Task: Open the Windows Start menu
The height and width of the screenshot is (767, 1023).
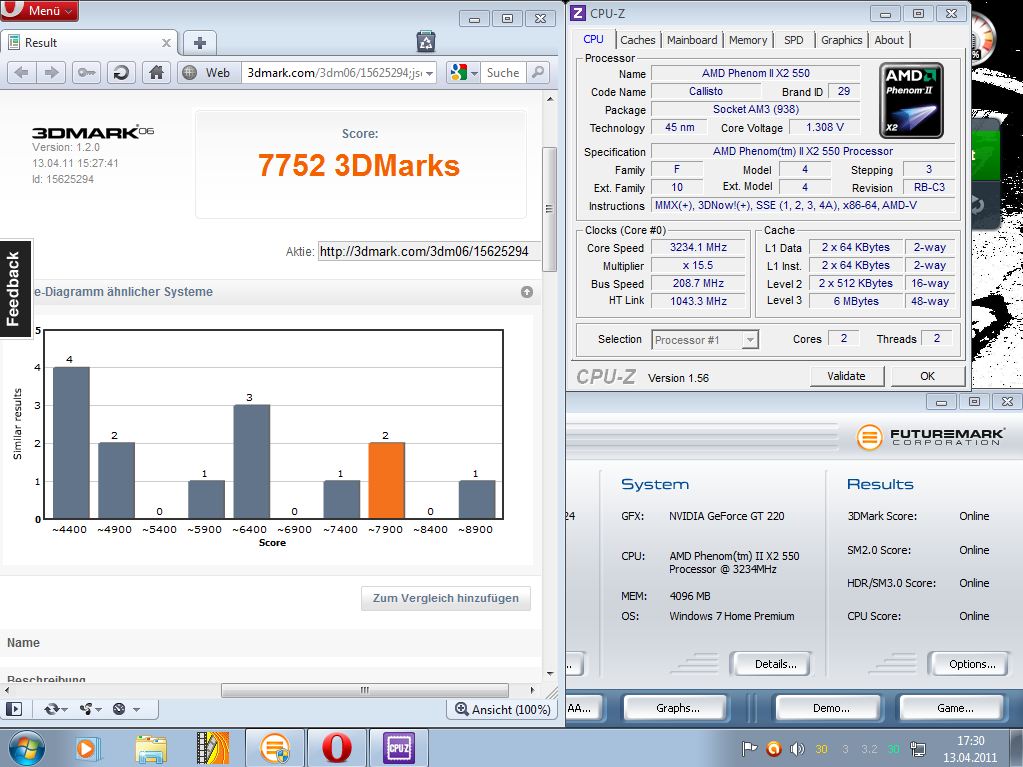Action: [x=27, y=748]
